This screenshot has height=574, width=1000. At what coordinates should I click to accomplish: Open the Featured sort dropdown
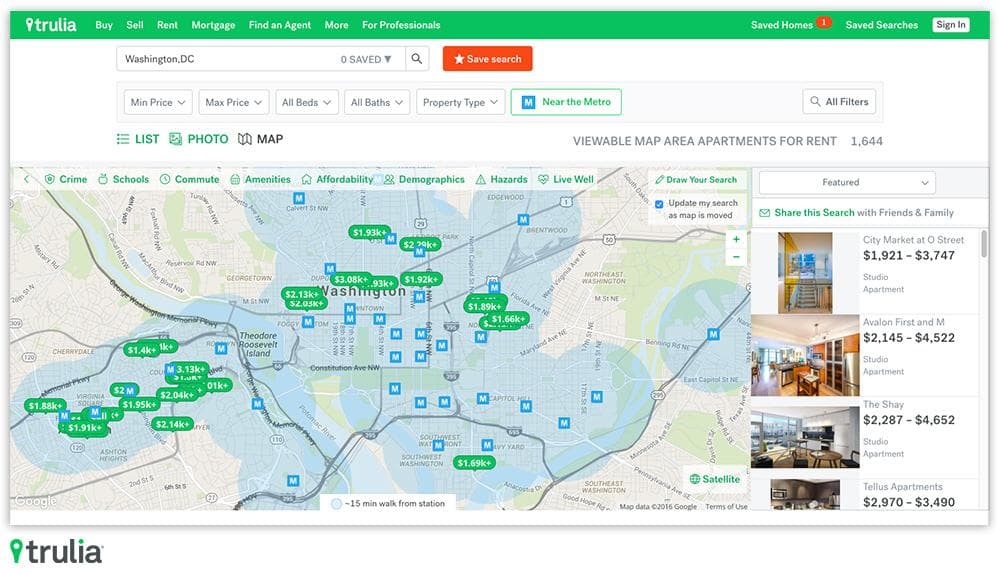pyautogui.click(x=847, y=182)
